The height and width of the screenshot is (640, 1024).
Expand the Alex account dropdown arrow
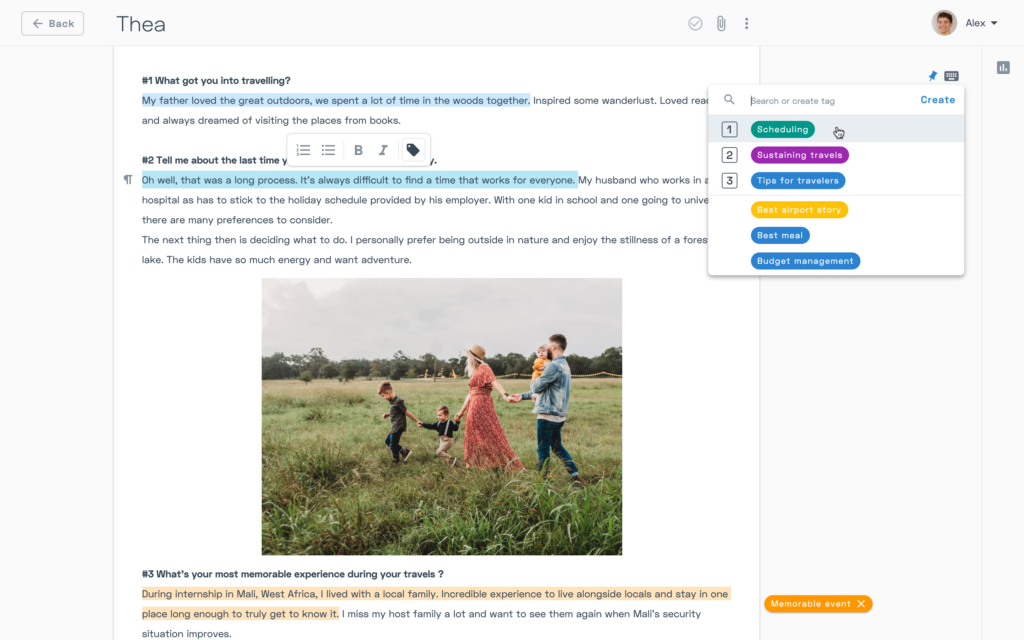click(x=994, y=24)
